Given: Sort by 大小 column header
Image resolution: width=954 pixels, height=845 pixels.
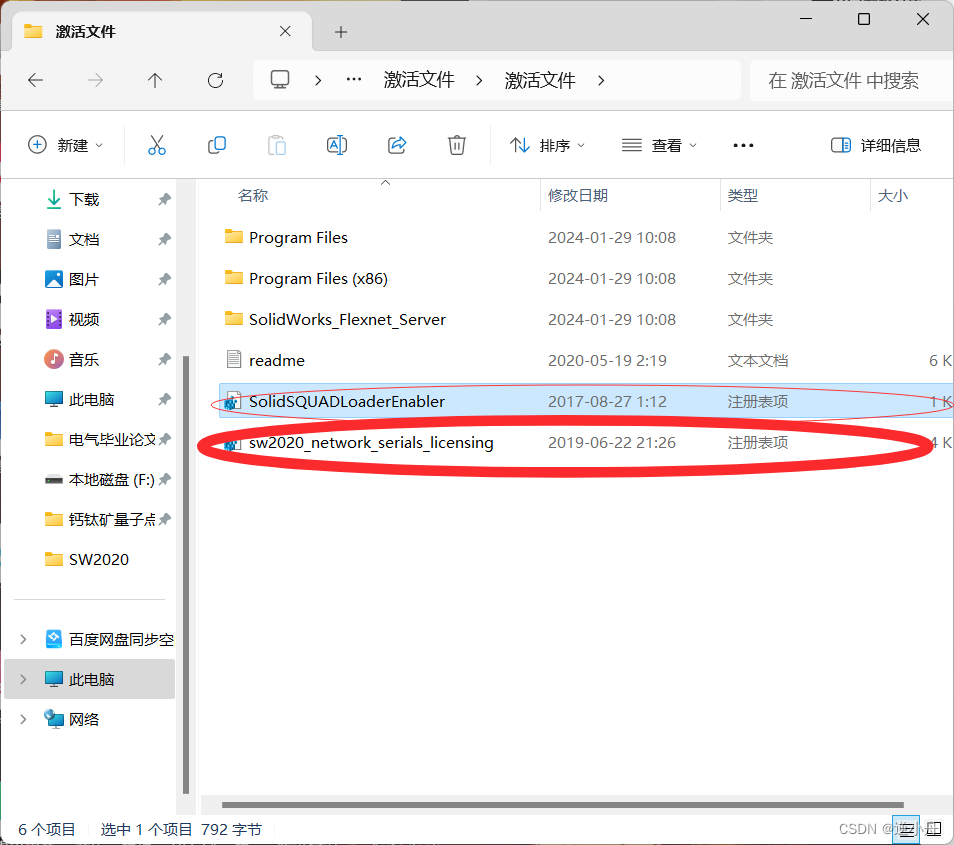Looking at the screenshot, I should (x=893, y=196).
